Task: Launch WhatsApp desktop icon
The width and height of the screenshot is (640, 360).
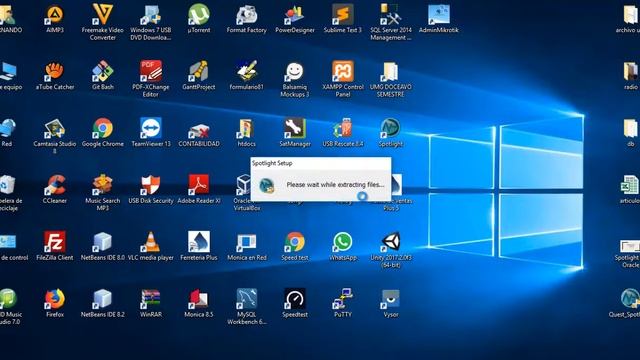Action: [343, 242]
